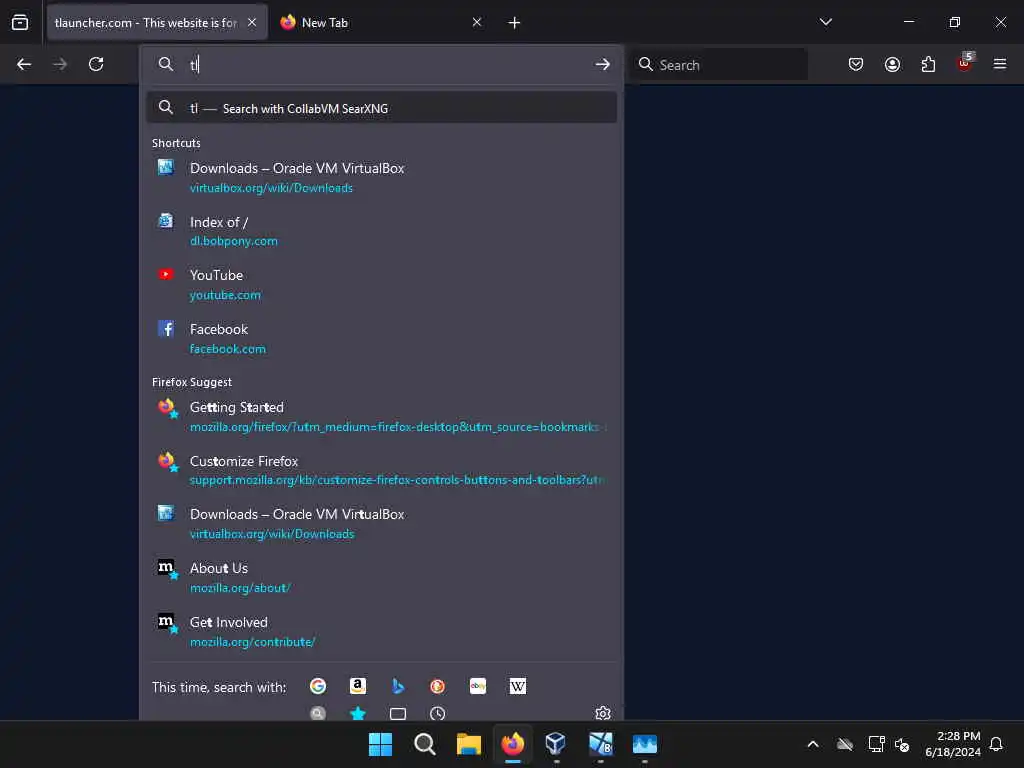
Task: Open the YouTube shortcut suggestion
Action: tap(382, 285)
